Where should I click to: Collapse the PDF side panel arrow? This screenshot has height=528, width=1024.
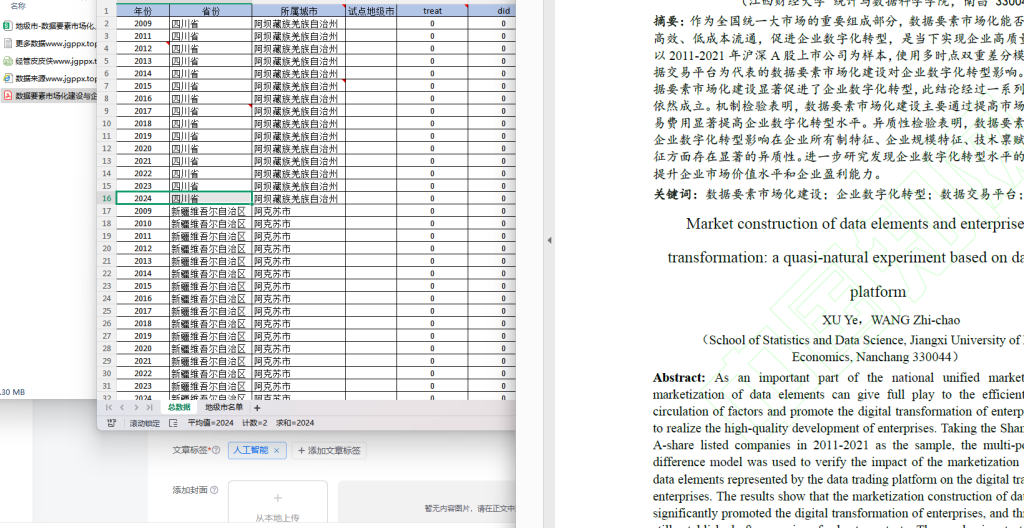(549, 240)
